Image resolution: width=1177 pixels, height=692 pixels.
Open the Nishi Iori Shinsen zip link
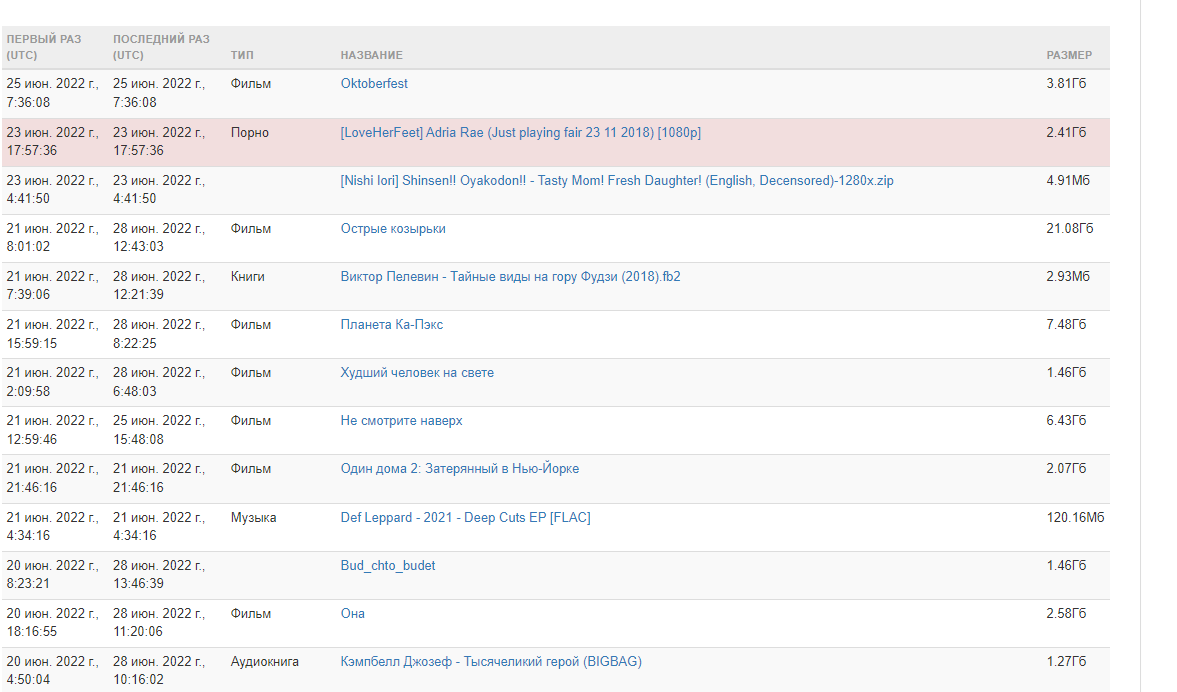click(617, 180)
